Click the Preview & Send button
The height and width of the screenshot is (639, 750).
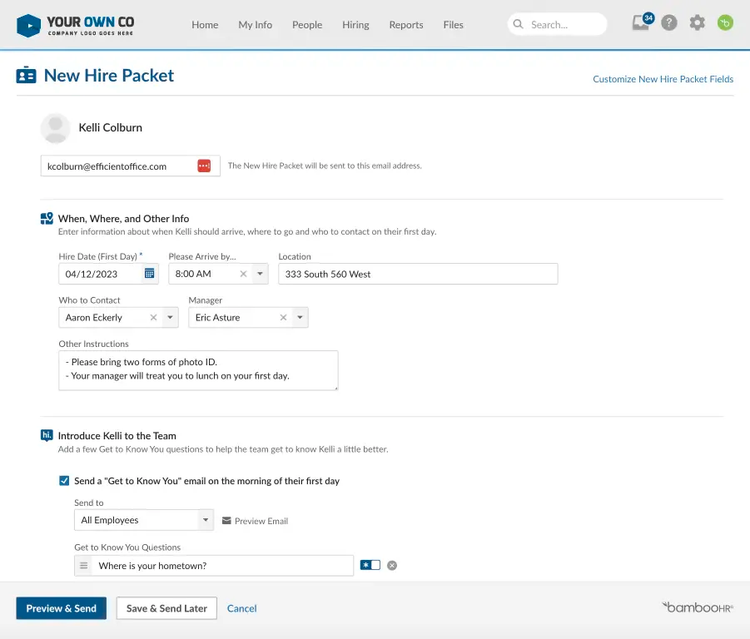coord(61,608)
